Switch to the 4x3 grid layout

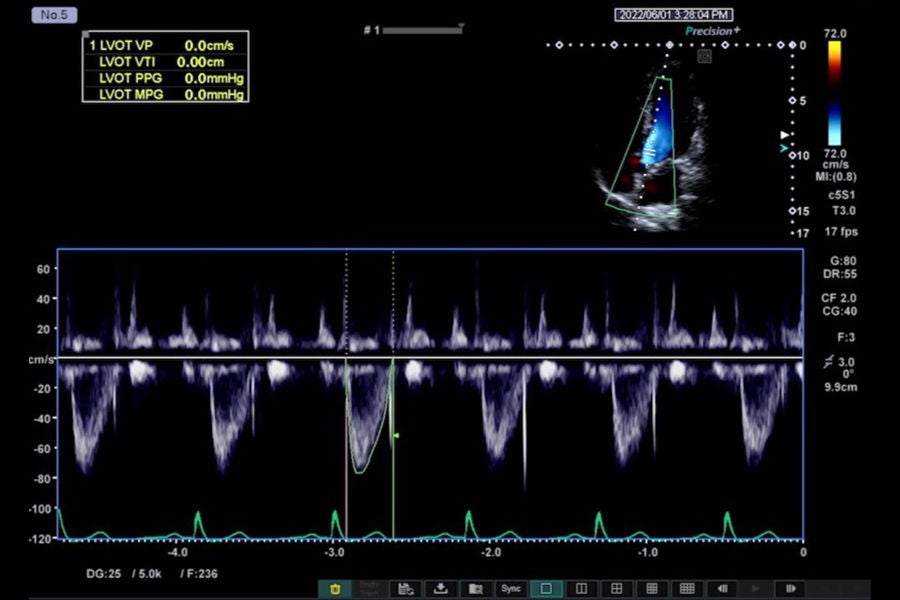[x=687, y=589]
